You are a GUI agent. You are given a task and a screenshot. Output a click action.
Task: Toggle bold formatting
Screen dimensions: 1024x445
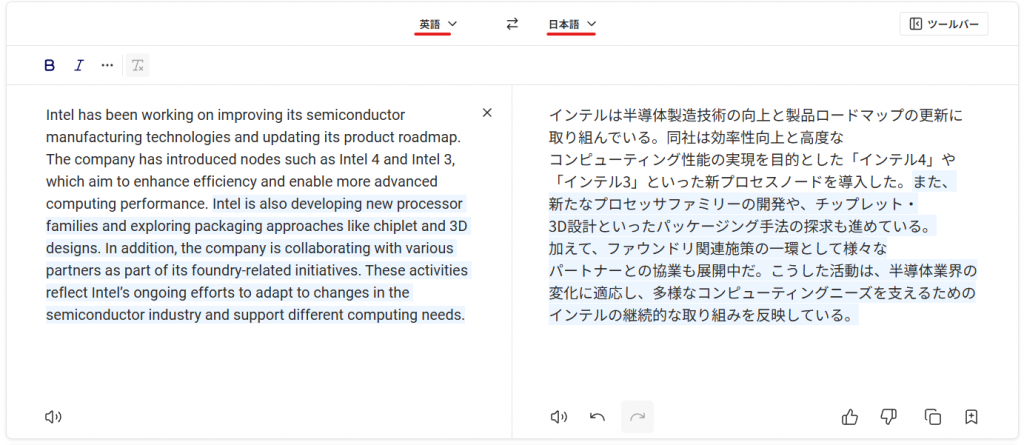point(49,66)
